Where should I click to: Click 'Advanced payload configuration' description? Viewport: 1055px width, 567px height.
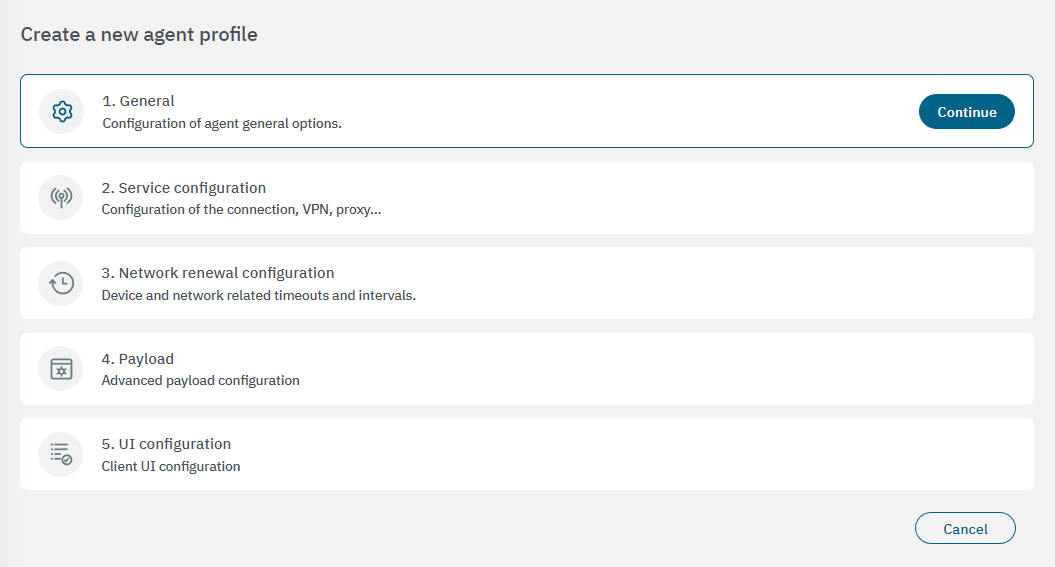tap(200, 381)
